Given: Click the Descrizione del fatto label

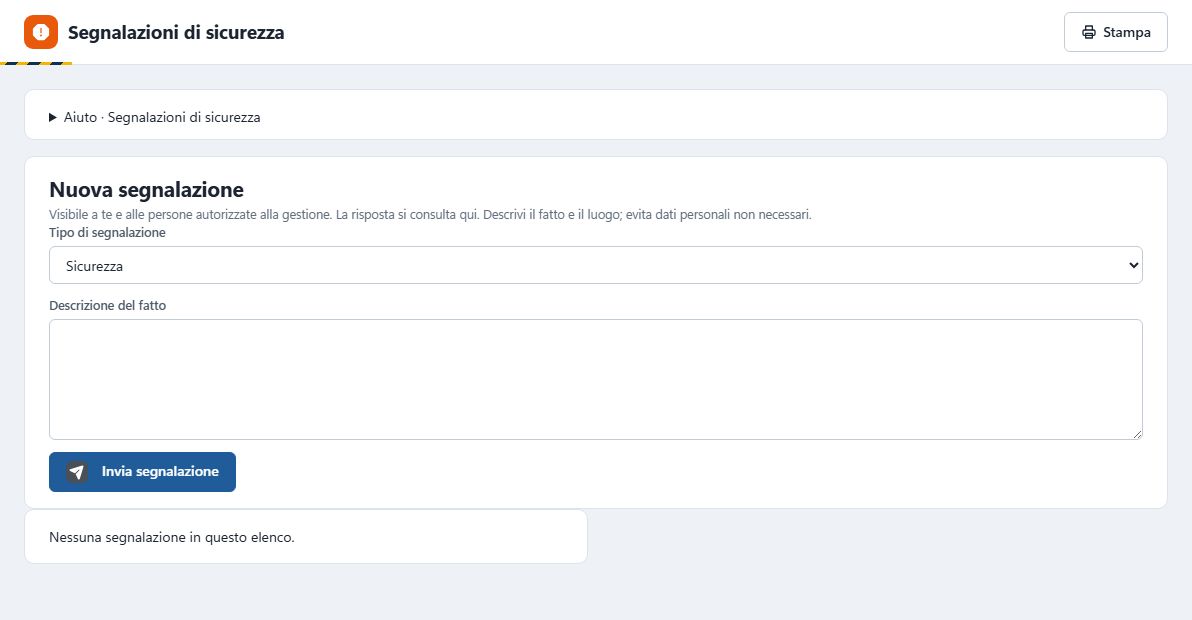Looking at the screenshot, I should pyautogui.click(x=107, y=305).
